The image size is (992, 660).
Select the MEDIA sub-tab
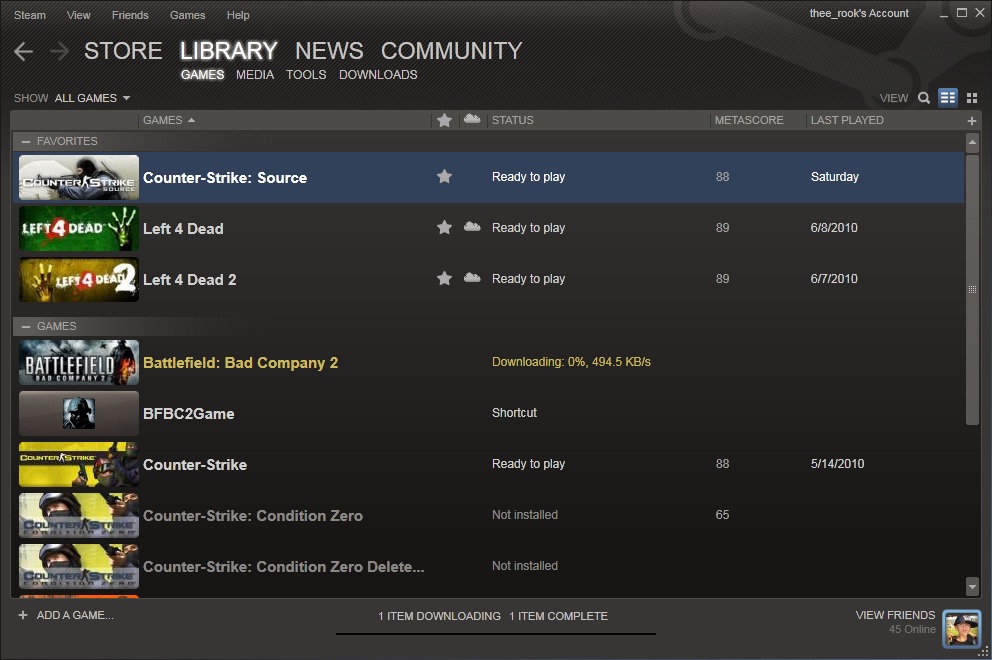pos(255,75)
